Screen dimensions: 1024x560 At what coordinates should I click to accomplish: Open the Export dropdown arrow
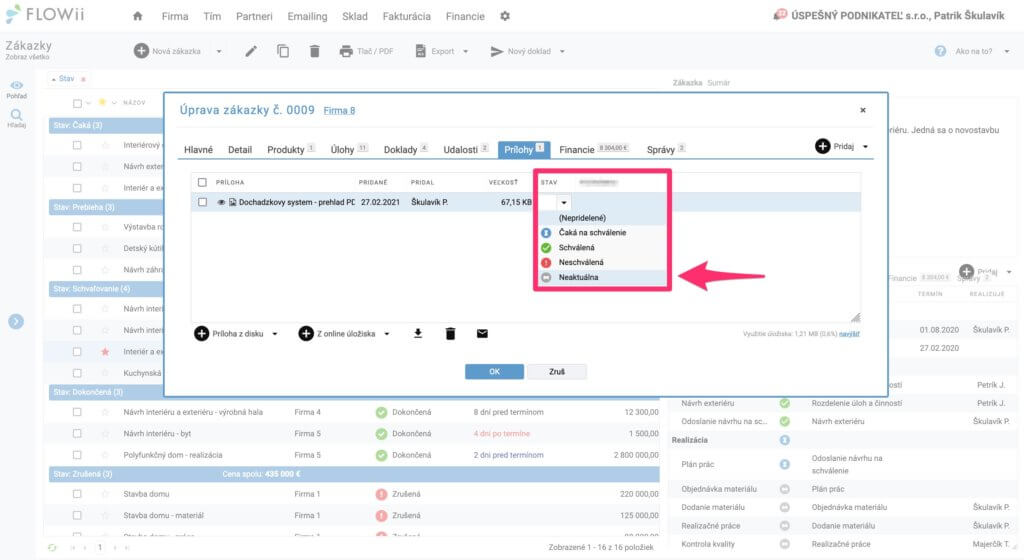tap(466, 51)
